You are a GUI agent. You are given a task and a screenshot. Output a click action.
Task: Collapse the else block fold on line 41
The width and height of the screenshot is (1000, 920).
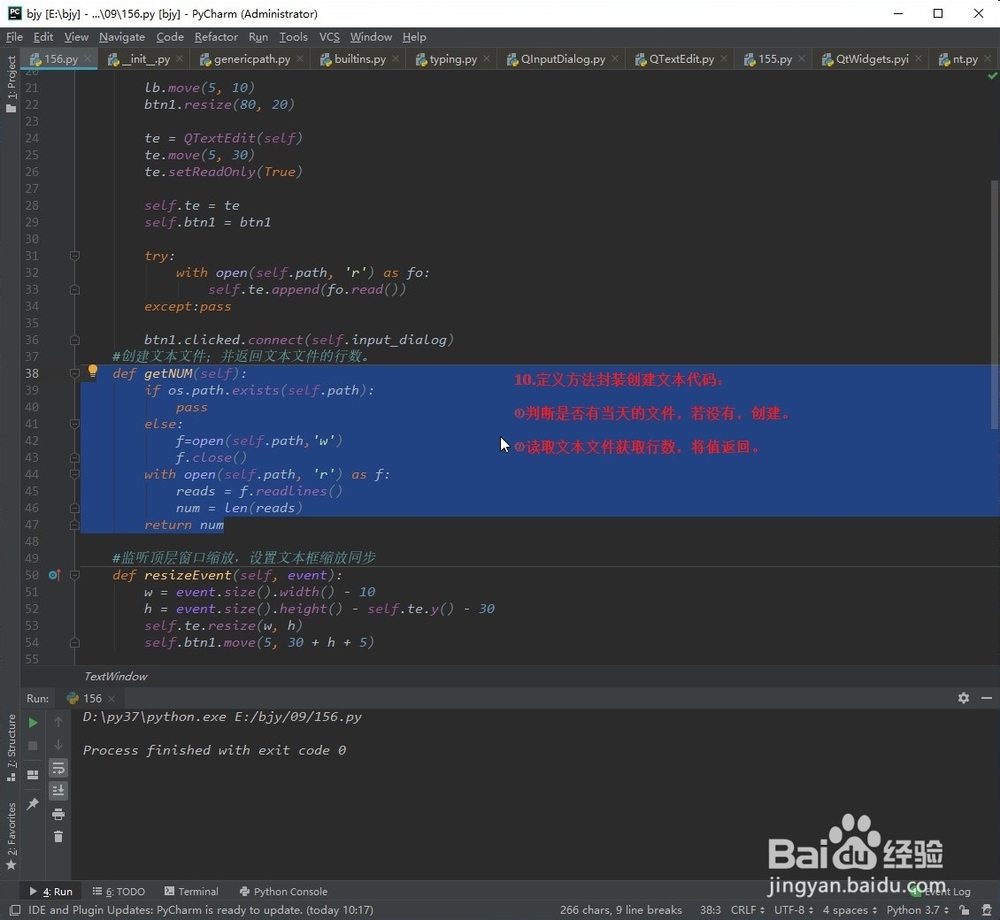[75, 424]
